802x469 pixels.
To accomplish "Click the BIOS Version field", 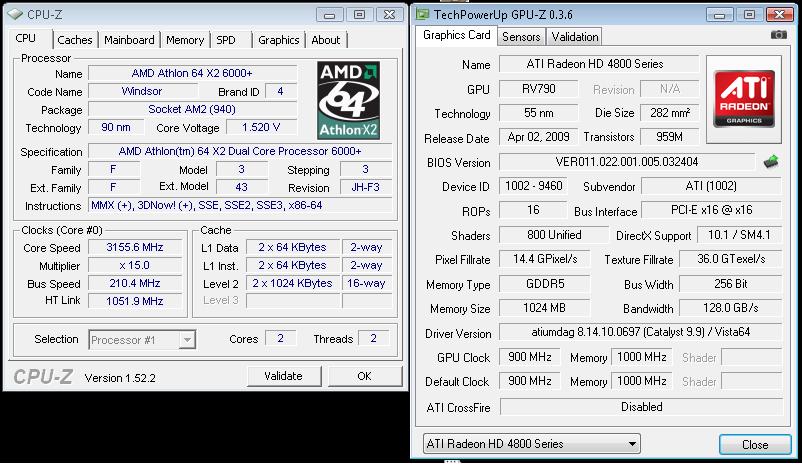I will pyautogui.click(x=627, y=162).
